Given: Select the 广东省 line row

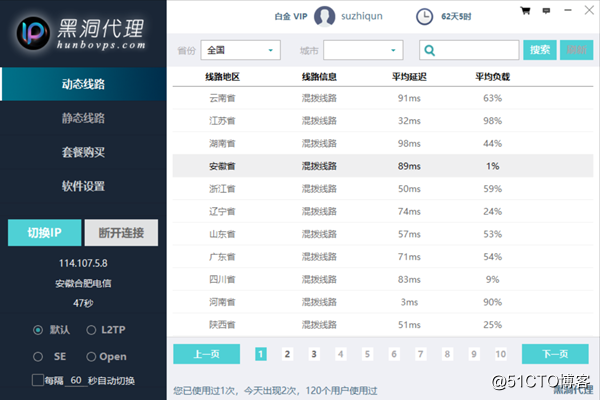Looking at the screenshot, I should click(383, 256).
